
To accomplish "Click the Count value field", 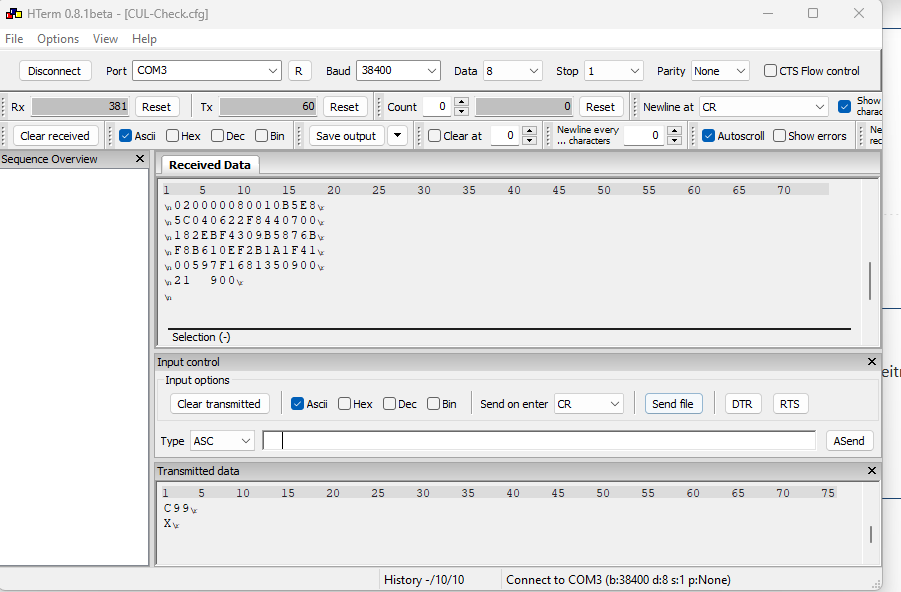I will coord(437,107).
